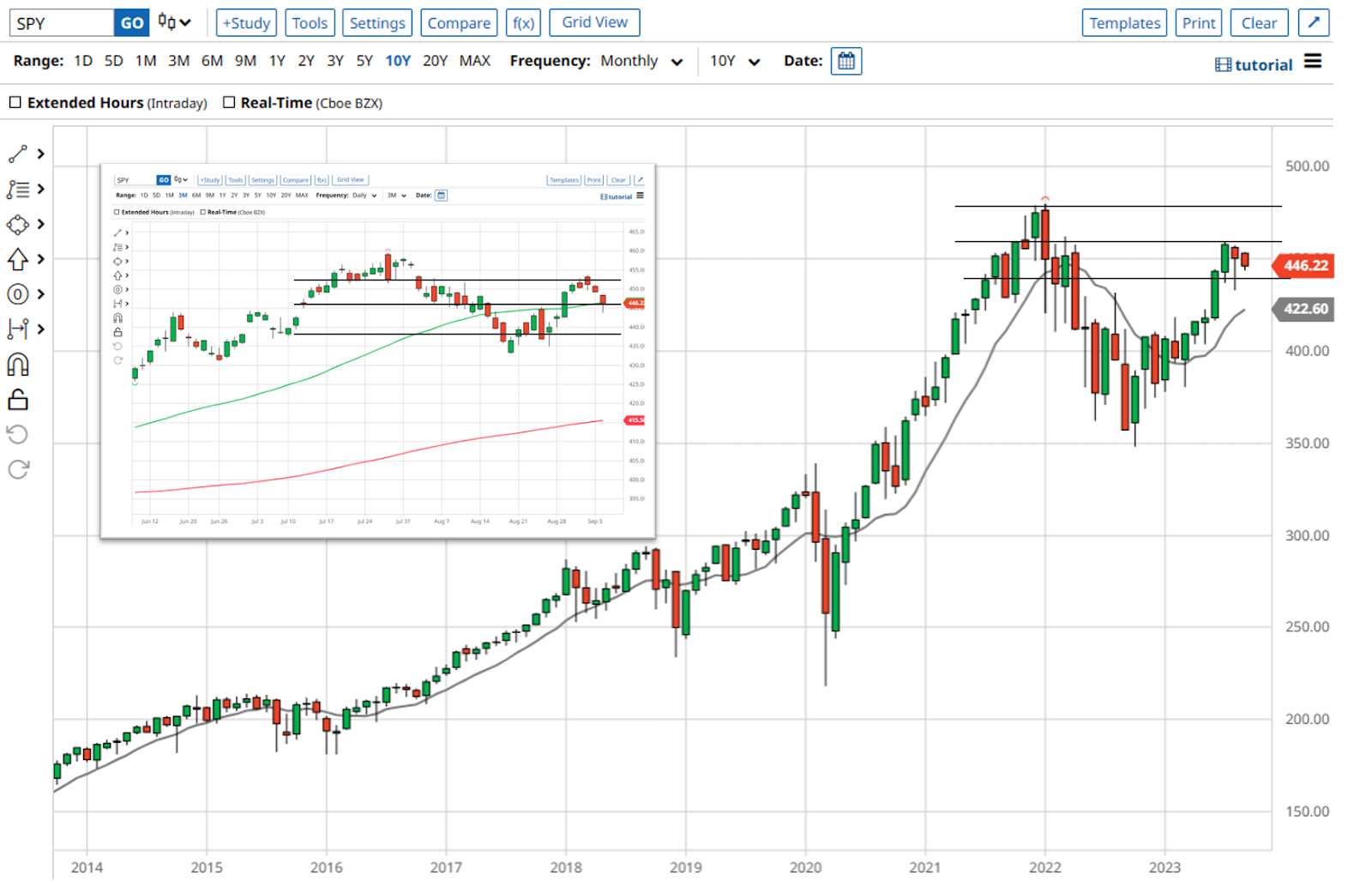Click the Redo icon in the sidebar
This screenshot has width=1372, height=881.
click(17, 468)
